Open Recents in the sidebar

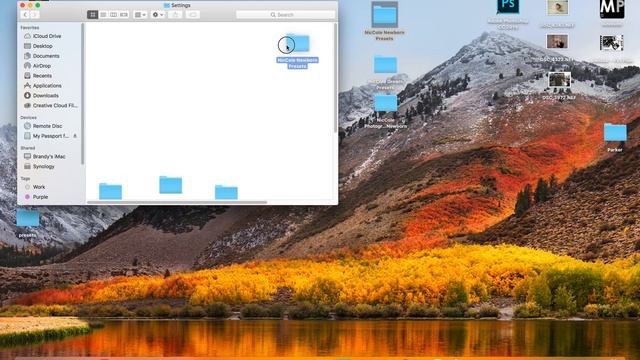pyautogui.click(x=42, y=76)
